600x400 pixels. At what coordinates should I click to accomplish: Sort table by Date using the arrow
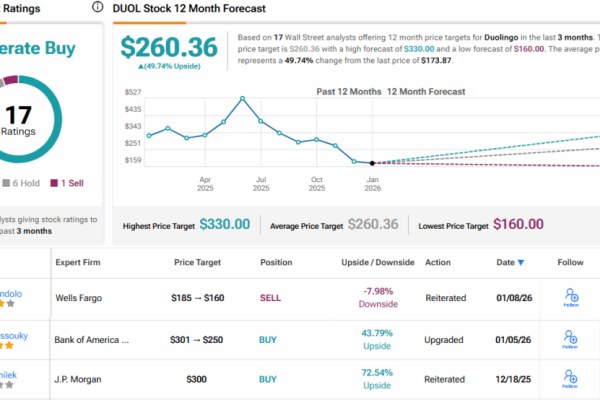click(x=519, y=264)
